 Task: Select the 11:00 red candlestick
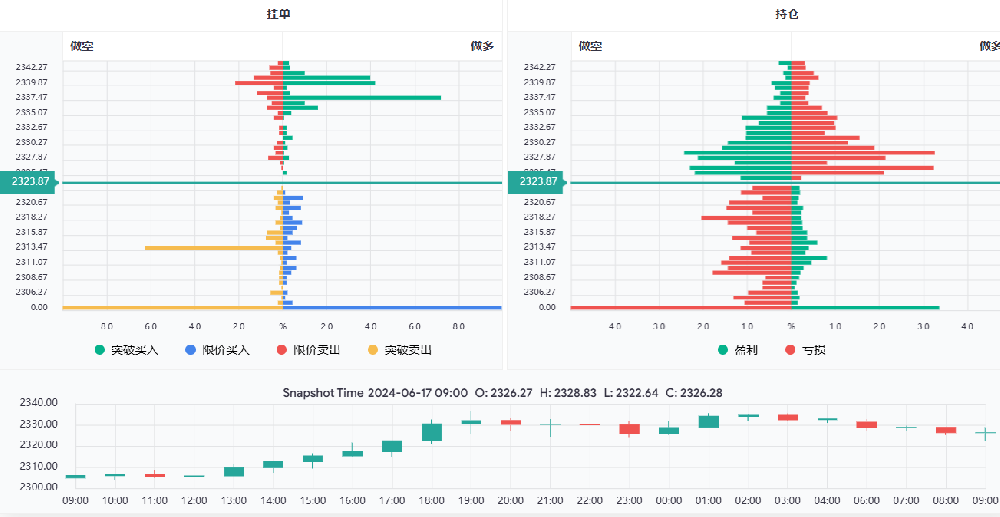click(x=154, y=475)
